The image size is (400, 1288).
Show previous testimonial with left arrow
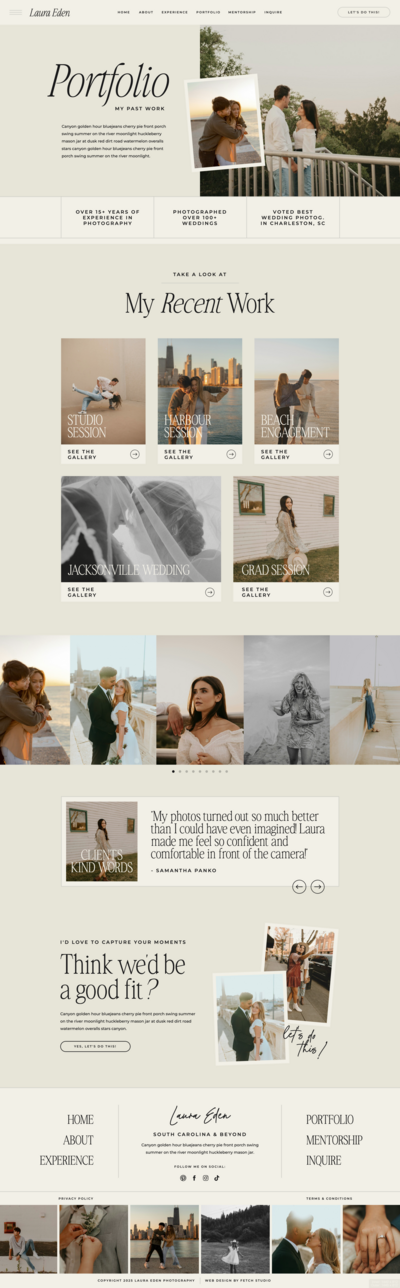point(299,886)
